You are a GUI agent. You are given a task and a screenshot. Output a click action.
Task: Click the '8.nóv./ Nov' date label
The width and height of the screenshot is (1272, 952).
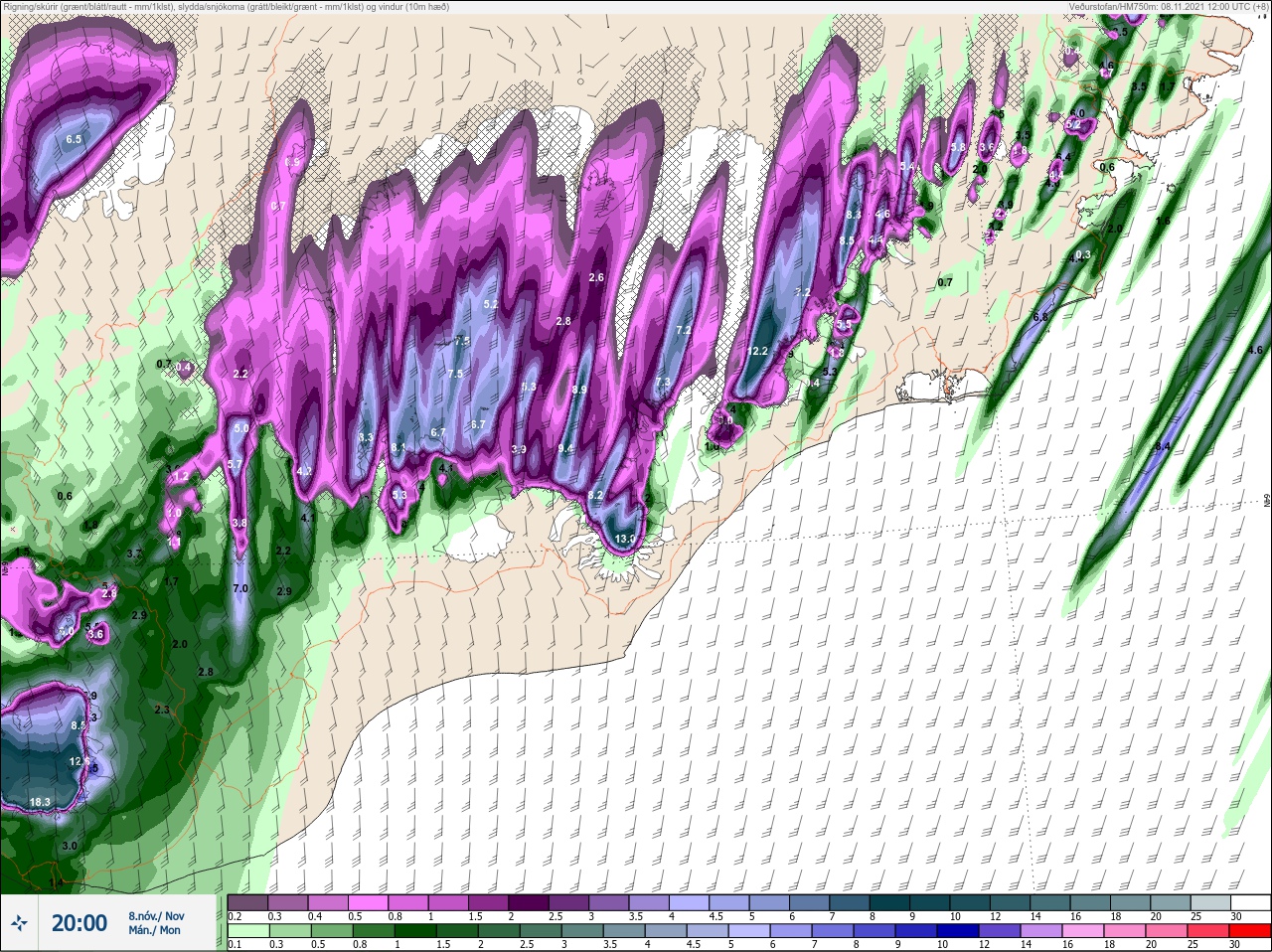[x=156, y=916]
